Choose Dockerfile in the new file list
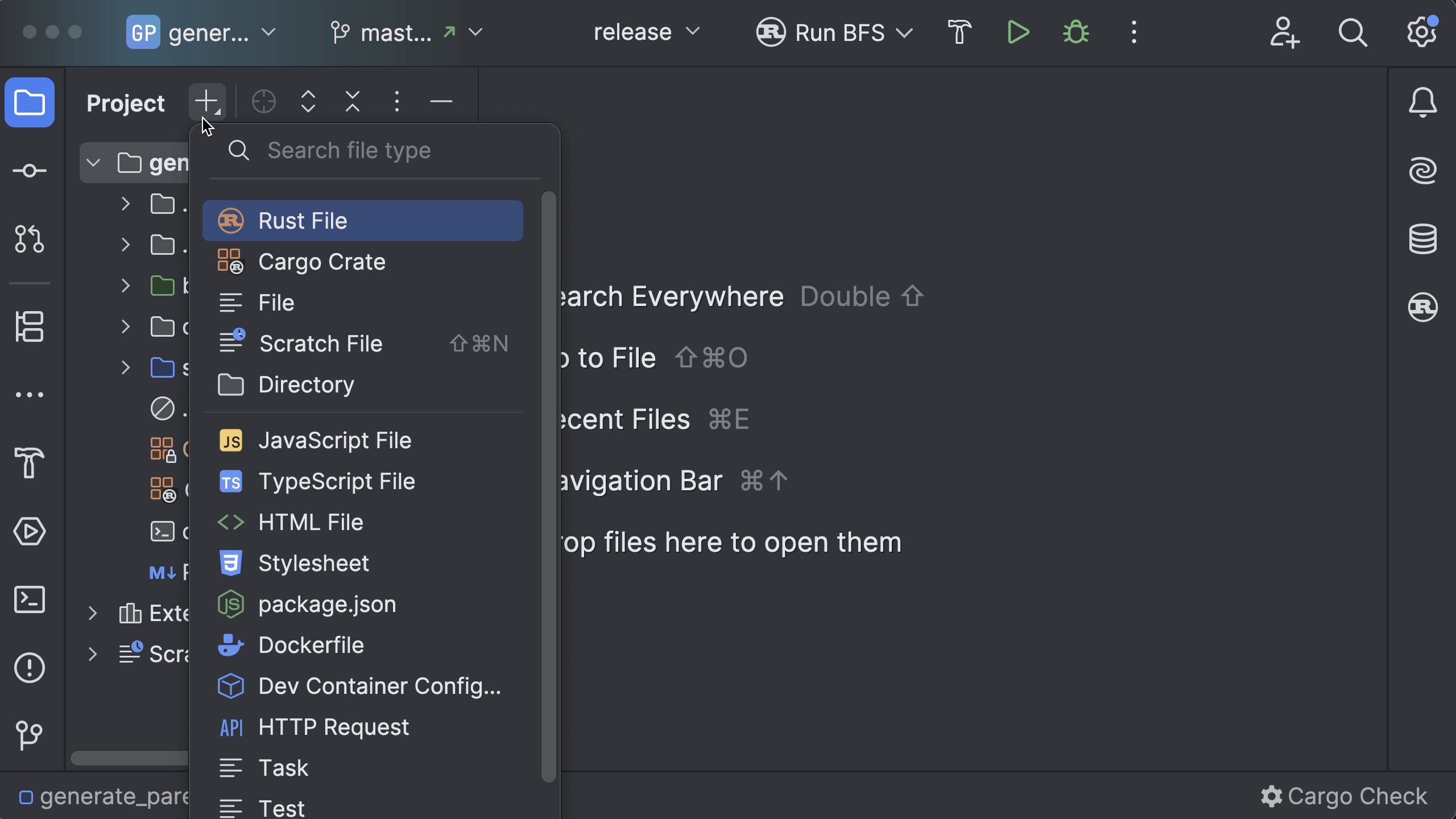 pyautogui.click(x=311, y=646)
